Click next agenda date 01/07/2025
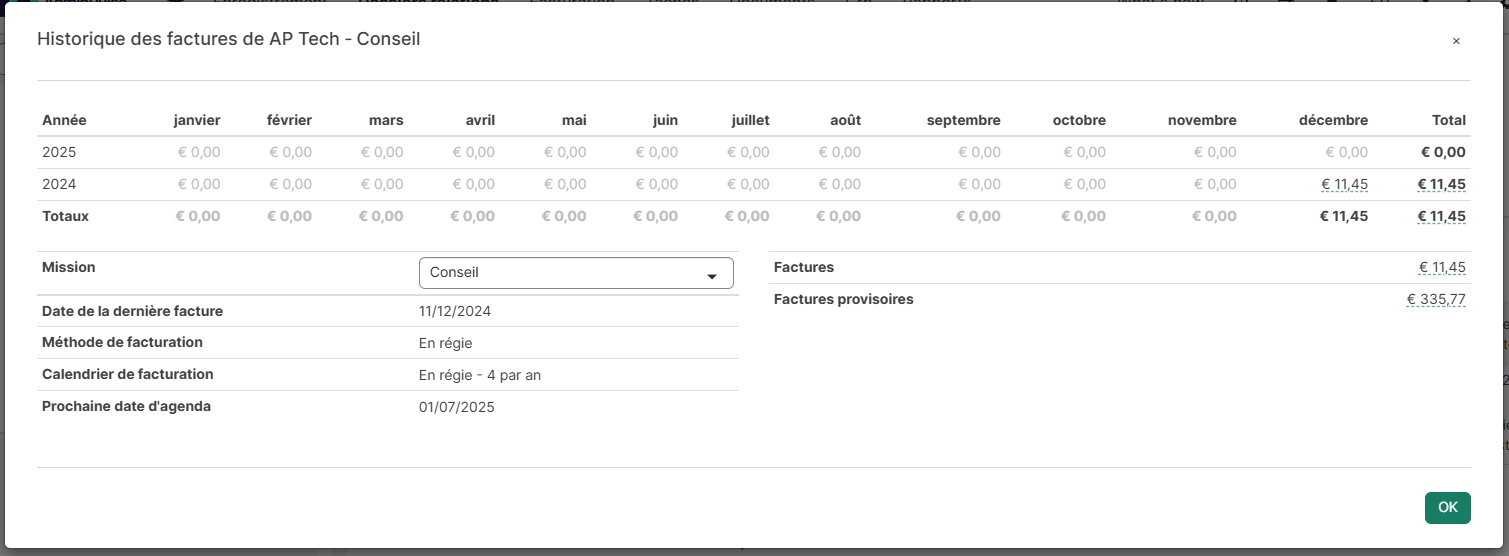1509x556 pixels. coord(456,407)
